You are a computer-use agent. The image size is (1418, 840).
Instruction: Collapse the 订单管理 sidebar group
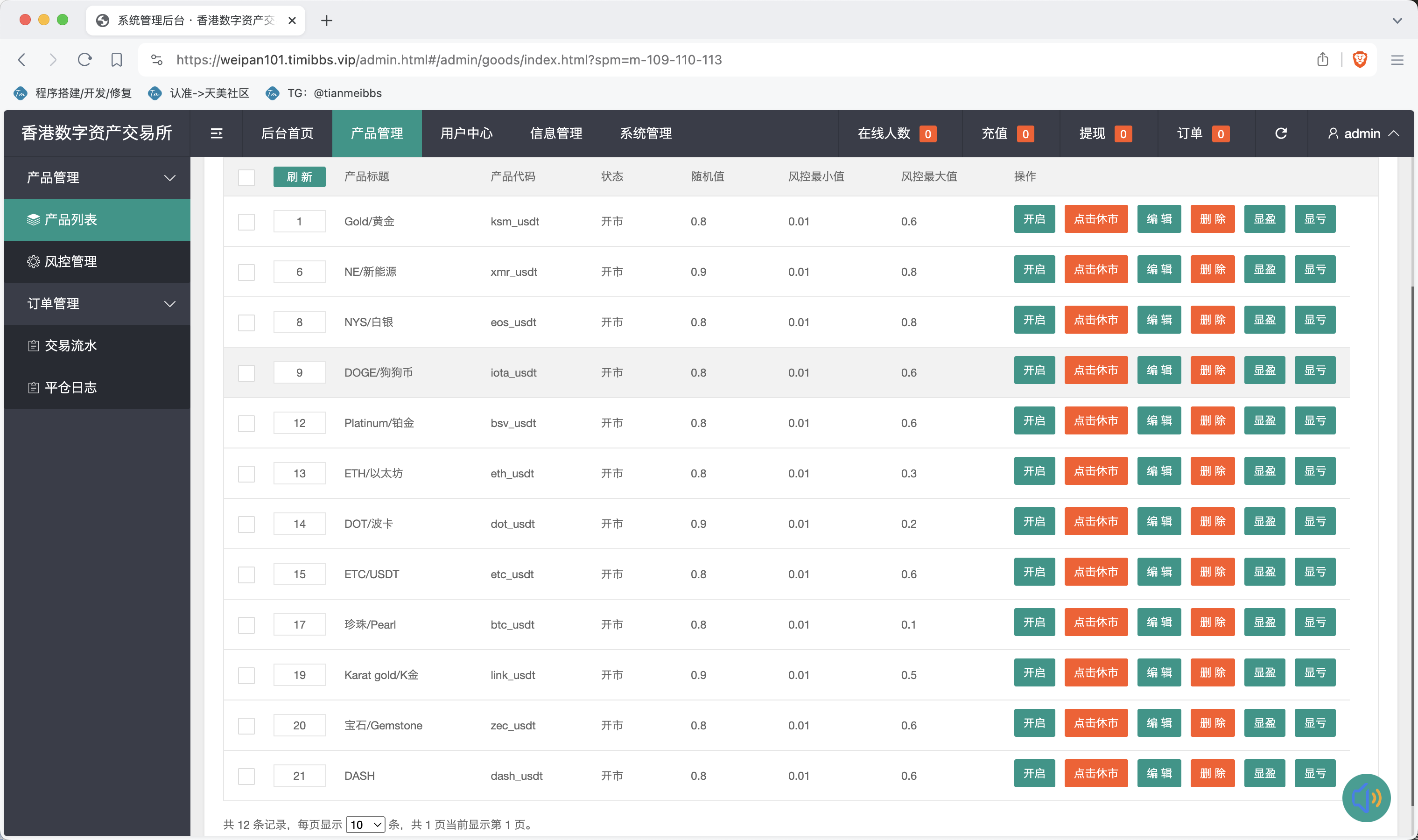[x=97, y=303]
